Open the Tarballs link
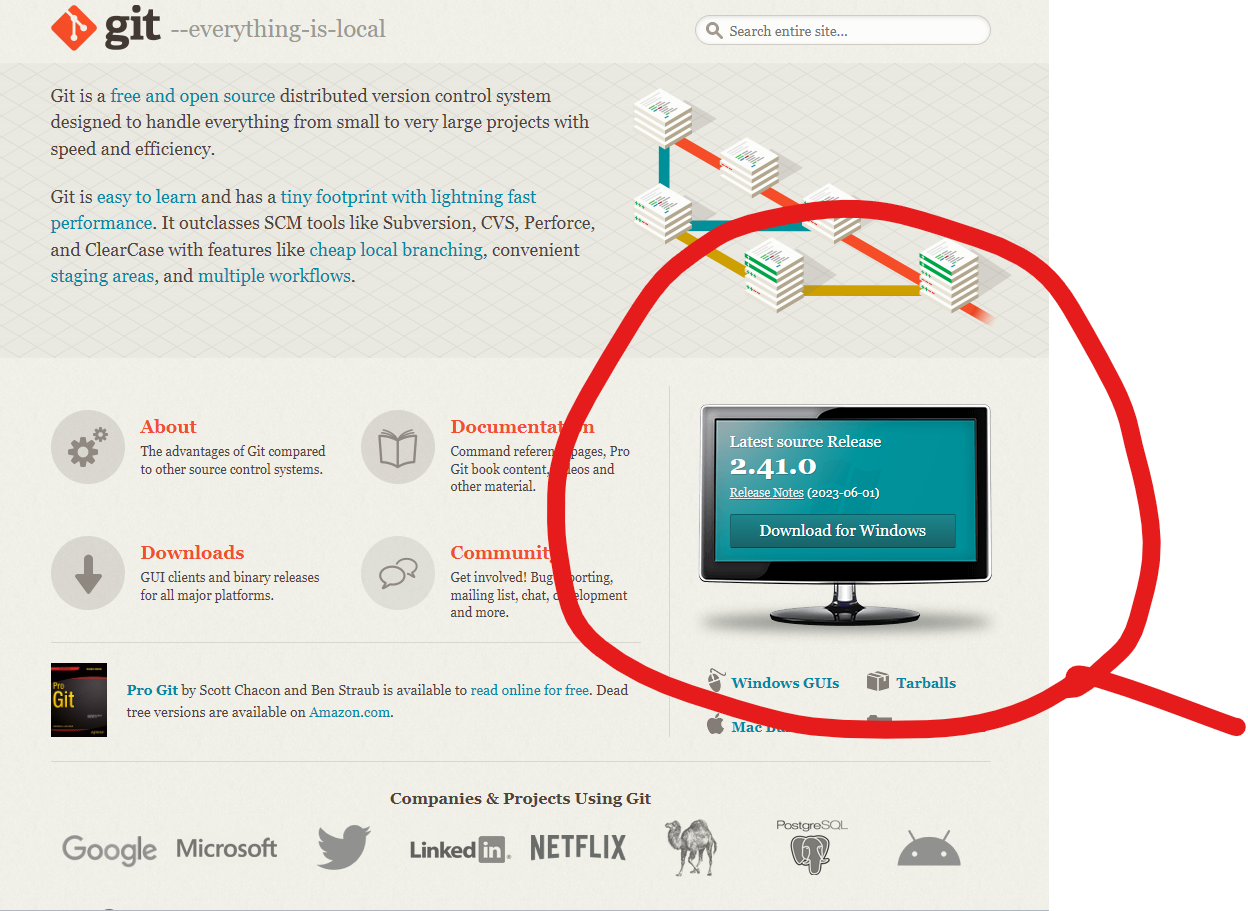 926,683
